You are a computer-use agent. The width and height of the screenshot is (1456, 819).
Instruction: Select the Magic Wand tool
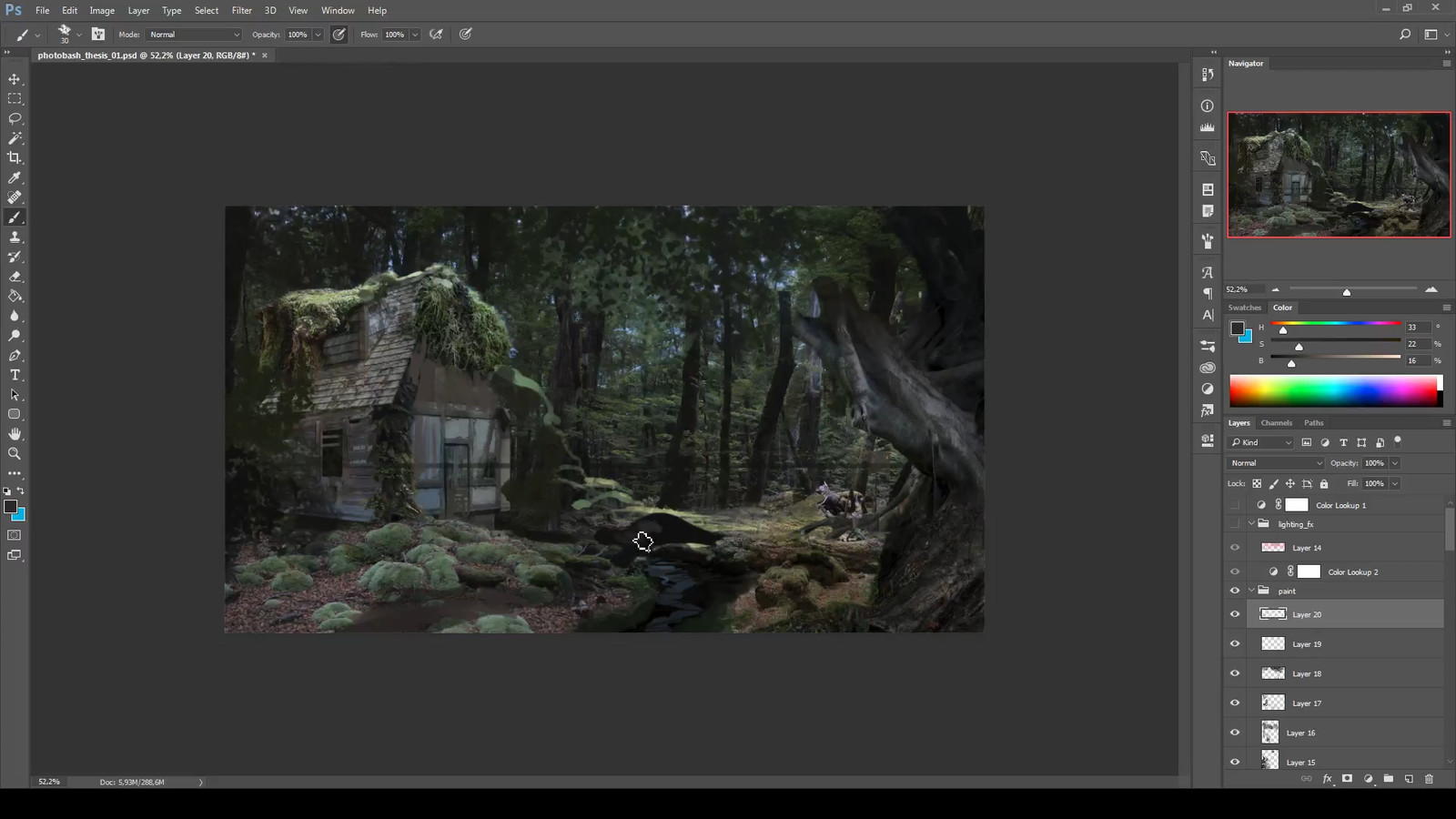tap(15, 138)
